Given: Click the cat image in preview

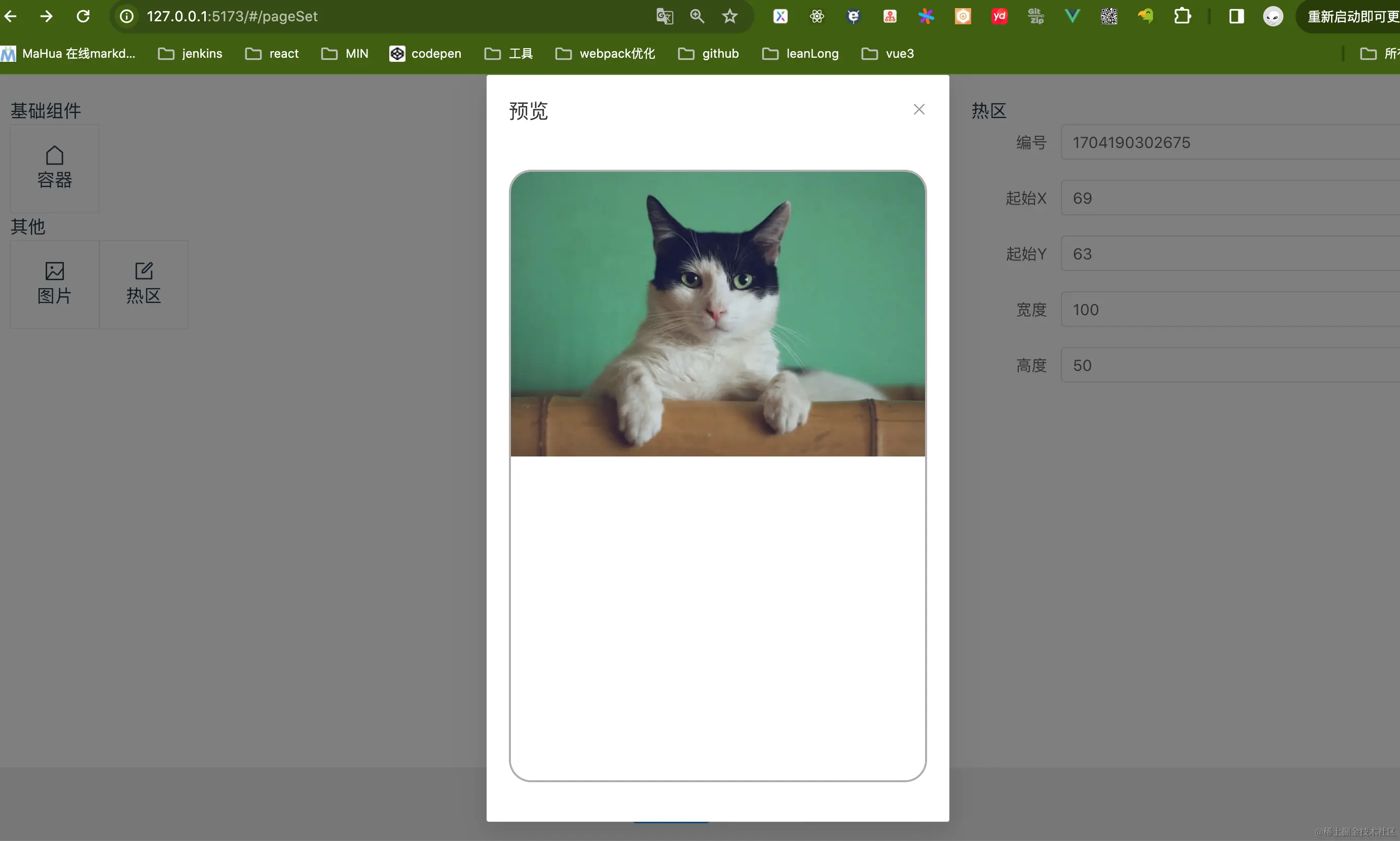Looking at the screenshot, I should coord(717,314).
